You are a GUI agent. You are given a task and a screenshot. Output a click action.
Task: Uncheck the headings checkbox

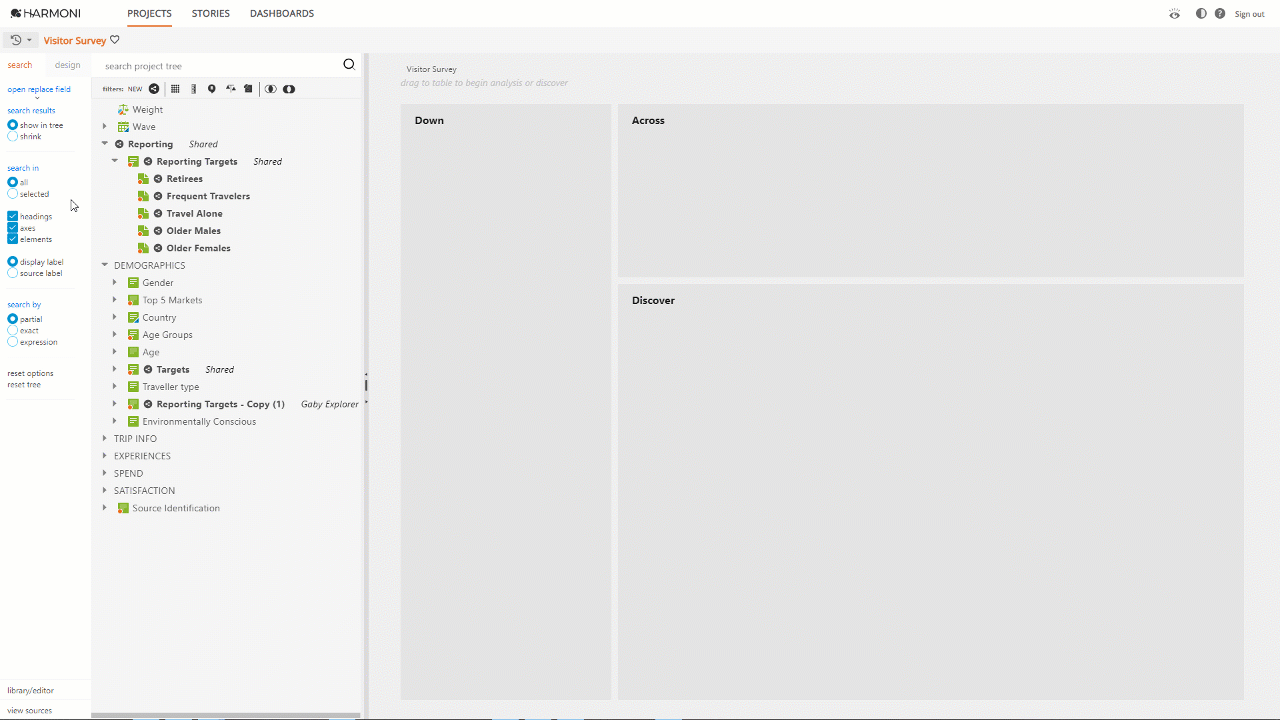pos(13,216)
